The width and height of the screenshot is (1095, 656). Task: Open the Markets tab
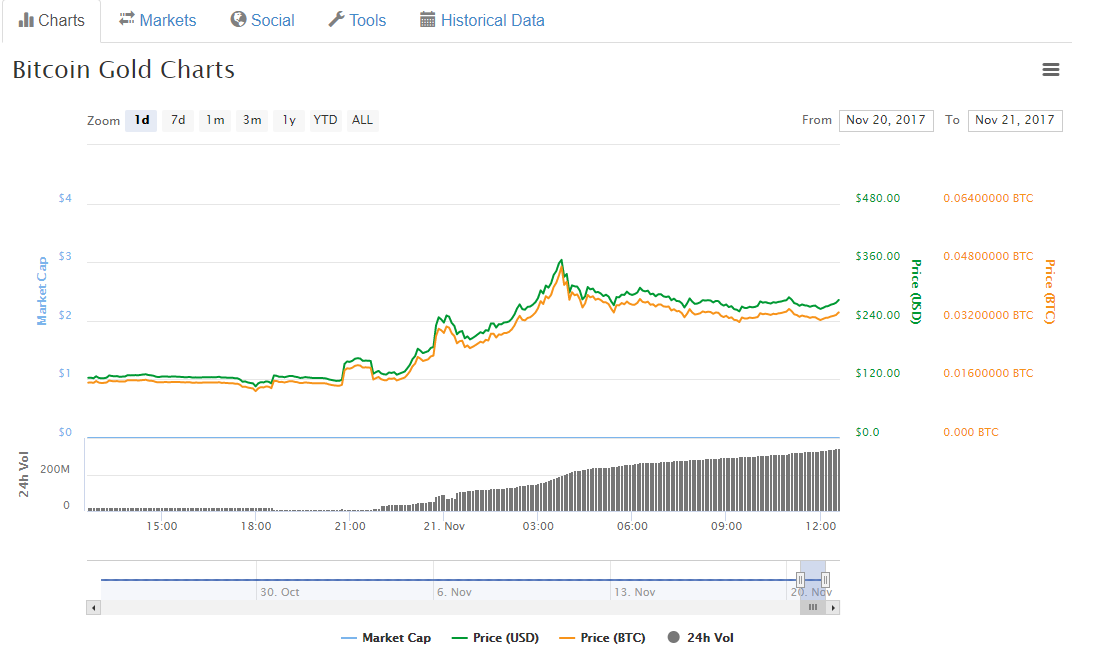coord(158,20)
